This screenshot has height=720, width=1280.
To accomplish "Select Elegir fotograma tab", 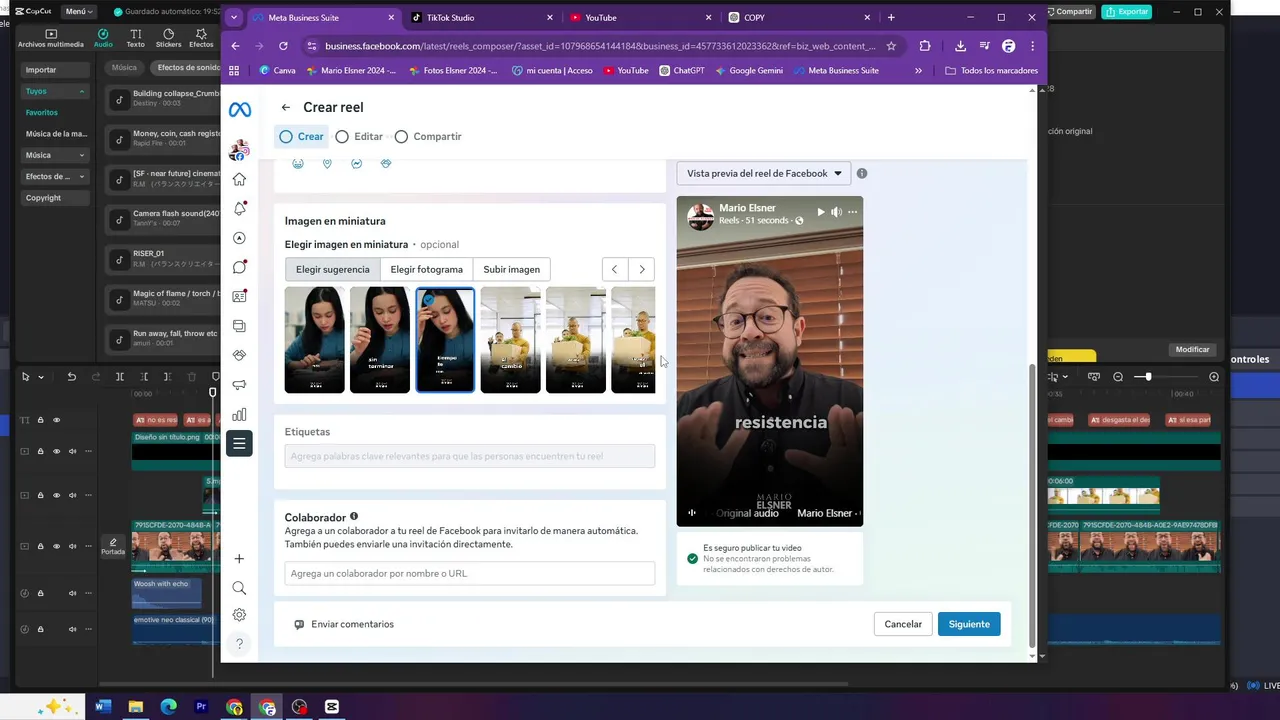I will coord(426,269).
